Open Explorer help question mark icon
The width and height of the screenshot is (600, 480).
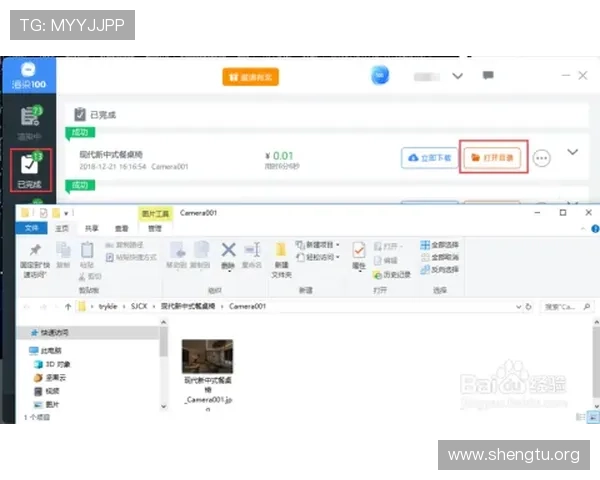click(x=595, y=229)
